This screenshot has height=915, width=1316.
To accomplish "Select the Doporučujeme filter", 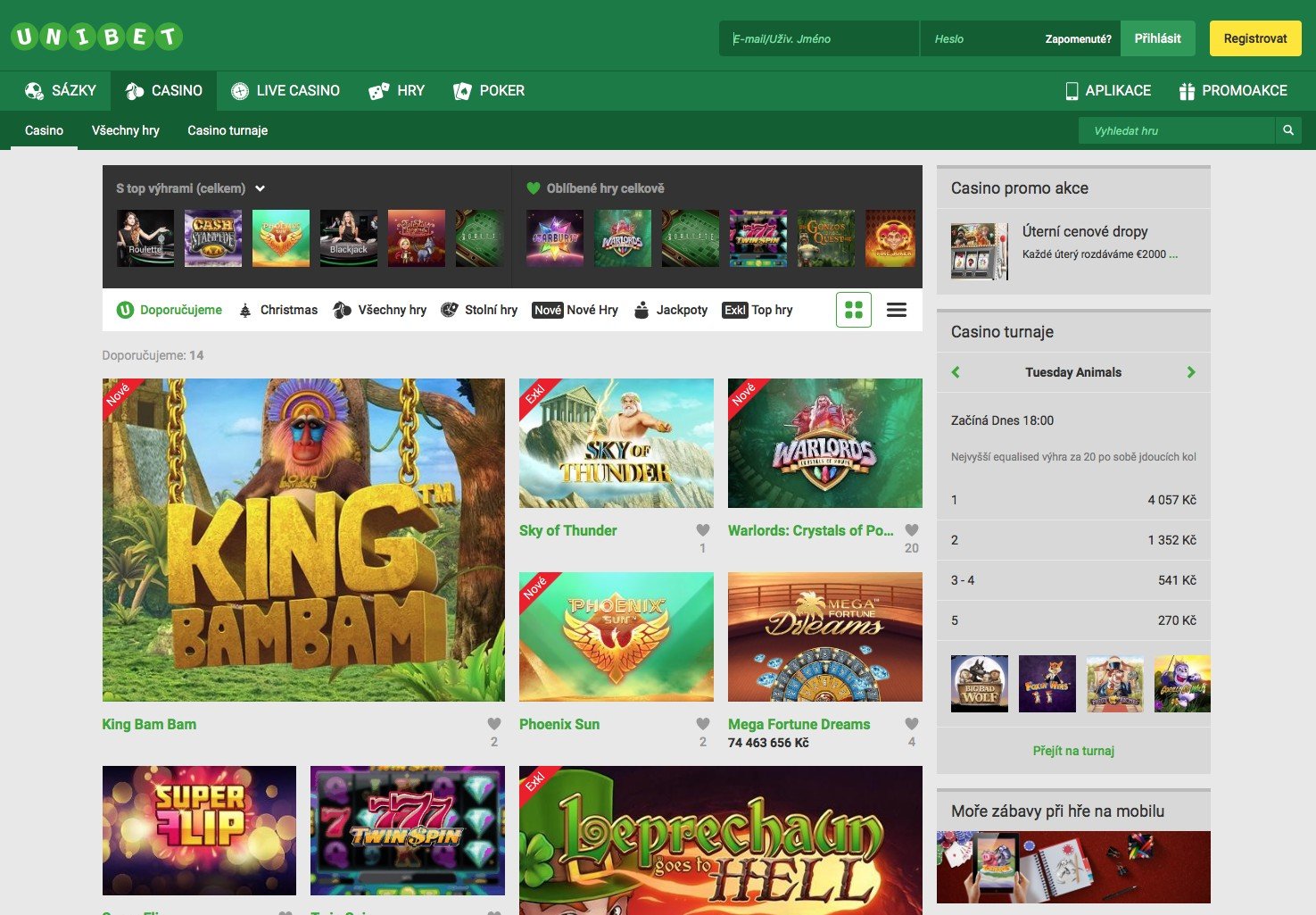I will coord(170,310).
